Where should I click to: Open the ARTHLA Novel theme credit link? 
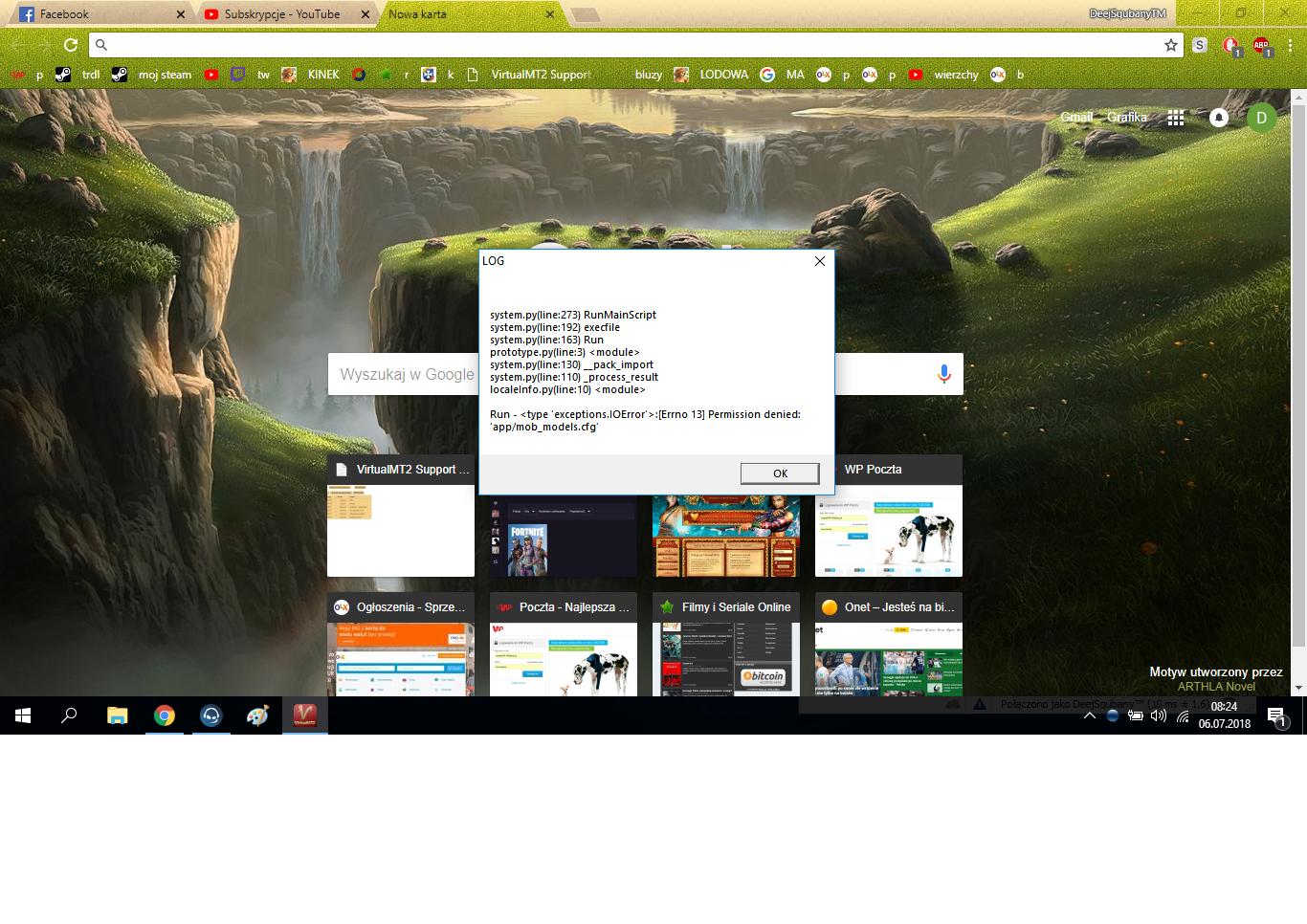tap(1216, 687)
